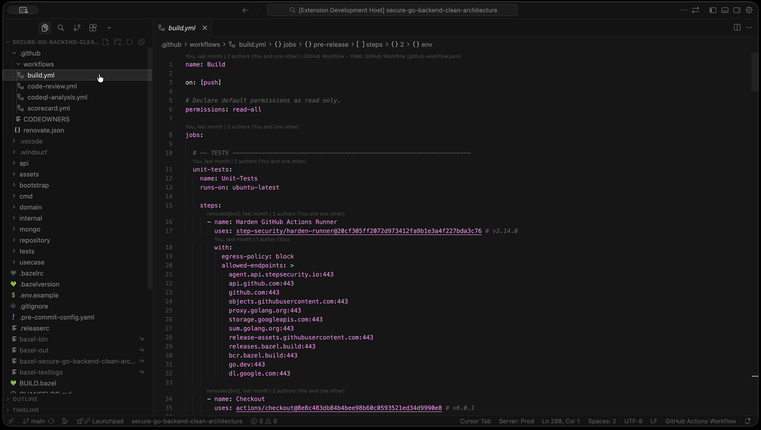The height and width of the screenshot is (430, 761).
Task: Open code-review.yml in explorer
Action: pyautogui.click(x=78, y=86)
